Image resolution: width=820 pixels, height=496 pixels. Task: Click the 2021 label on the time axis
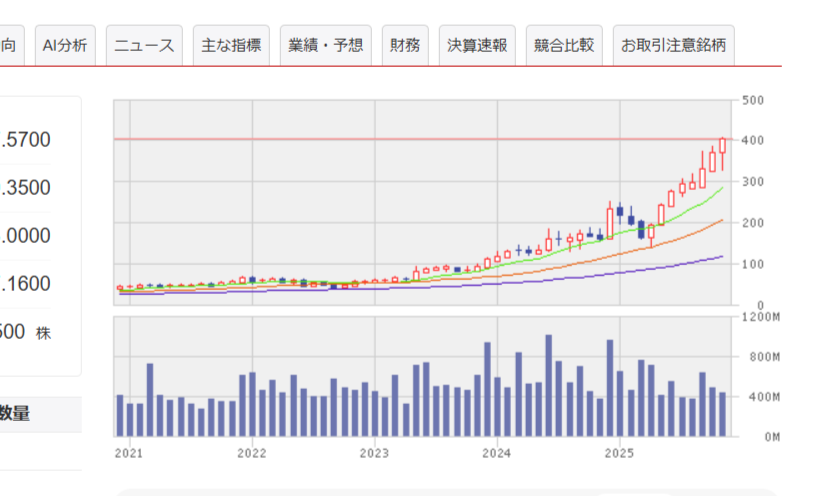(x=129, y=452)
